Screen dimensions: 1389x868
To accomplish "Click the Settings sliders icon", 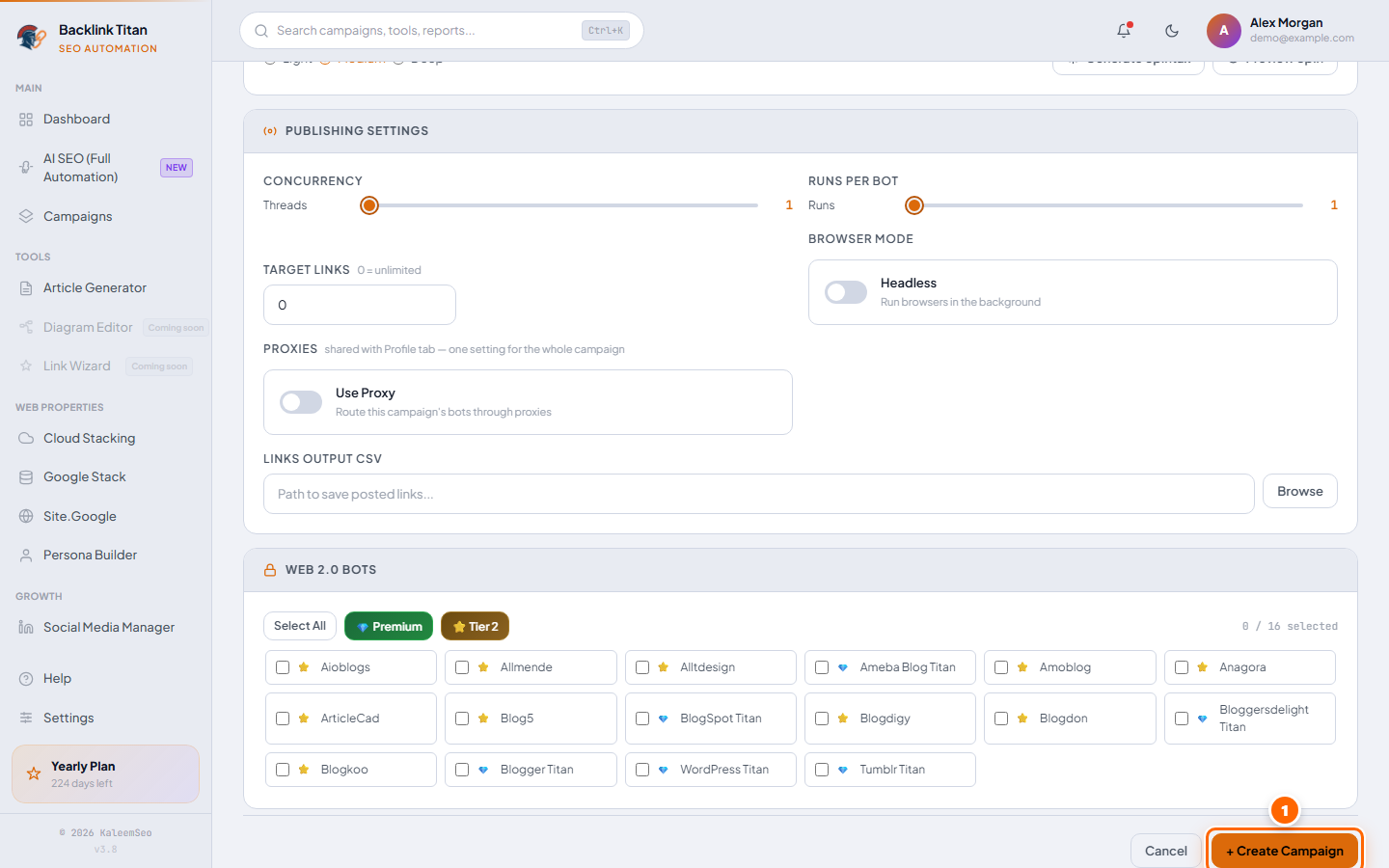I will pos(26,718).
